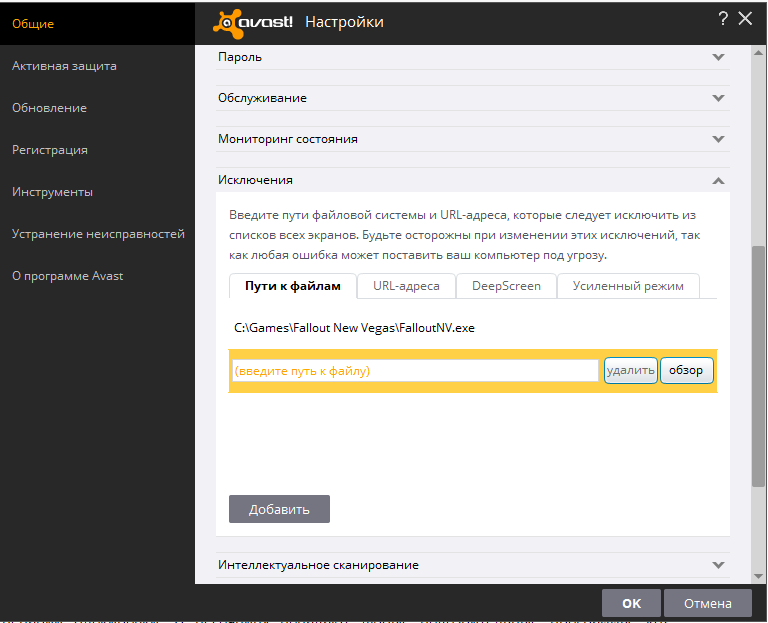Select the Пути к файлам tab

pos(293,286)
